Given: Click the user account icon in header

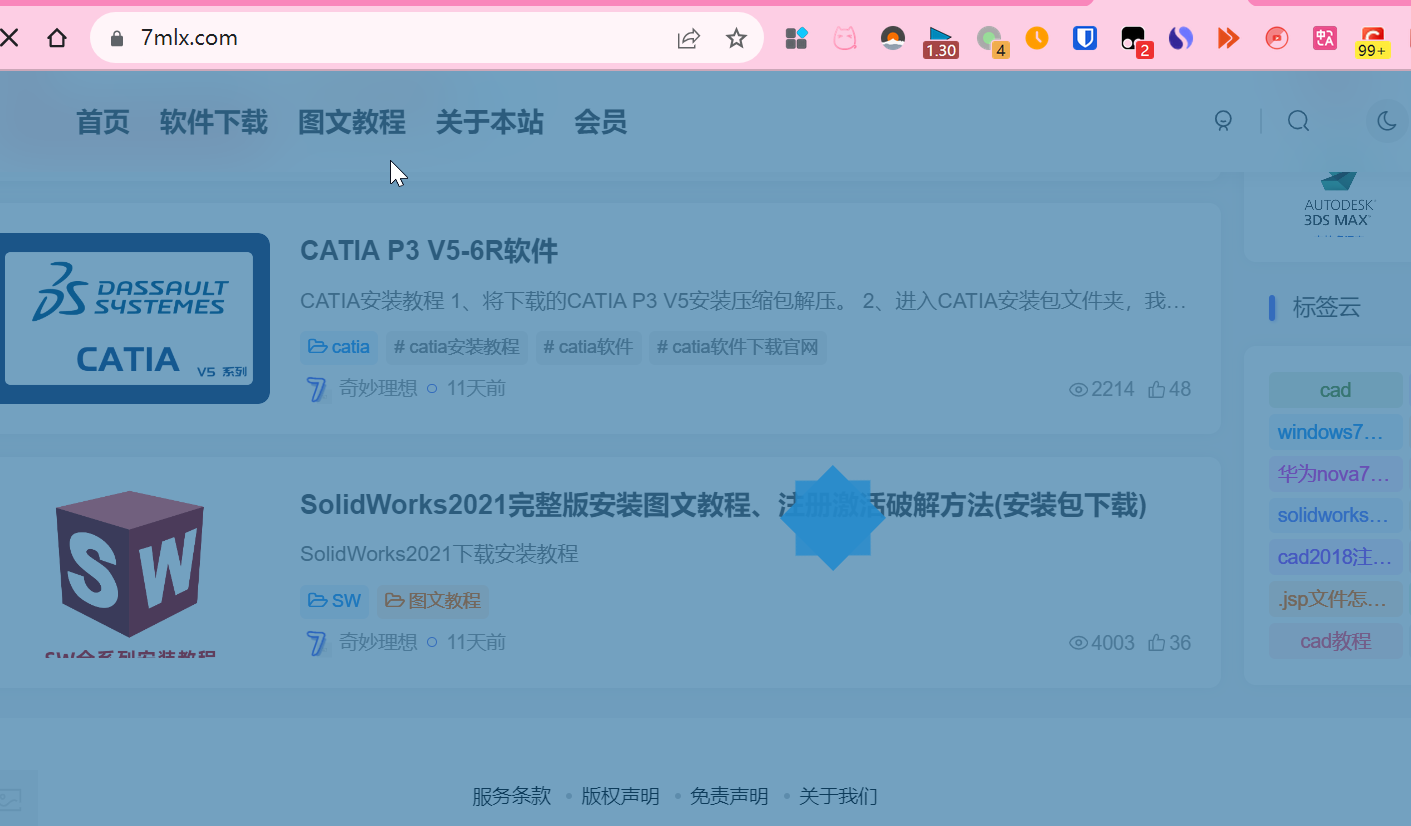Looking at the screenshot, I should [1223, 121].
